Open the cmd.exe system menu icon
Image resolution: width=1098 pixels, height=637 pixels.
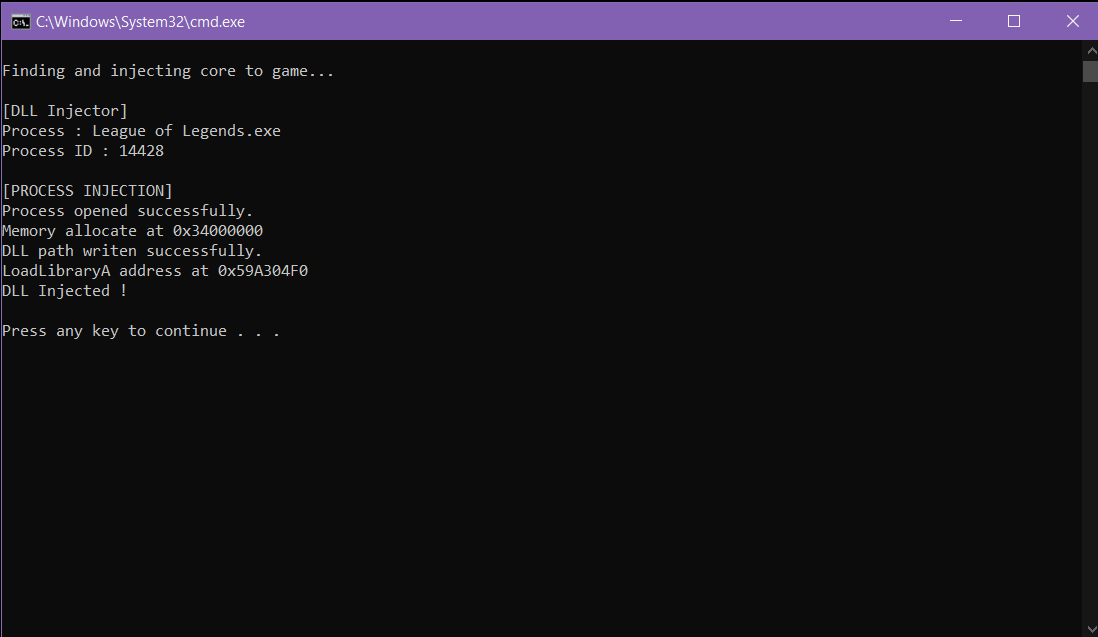click(x=20, y=22)
